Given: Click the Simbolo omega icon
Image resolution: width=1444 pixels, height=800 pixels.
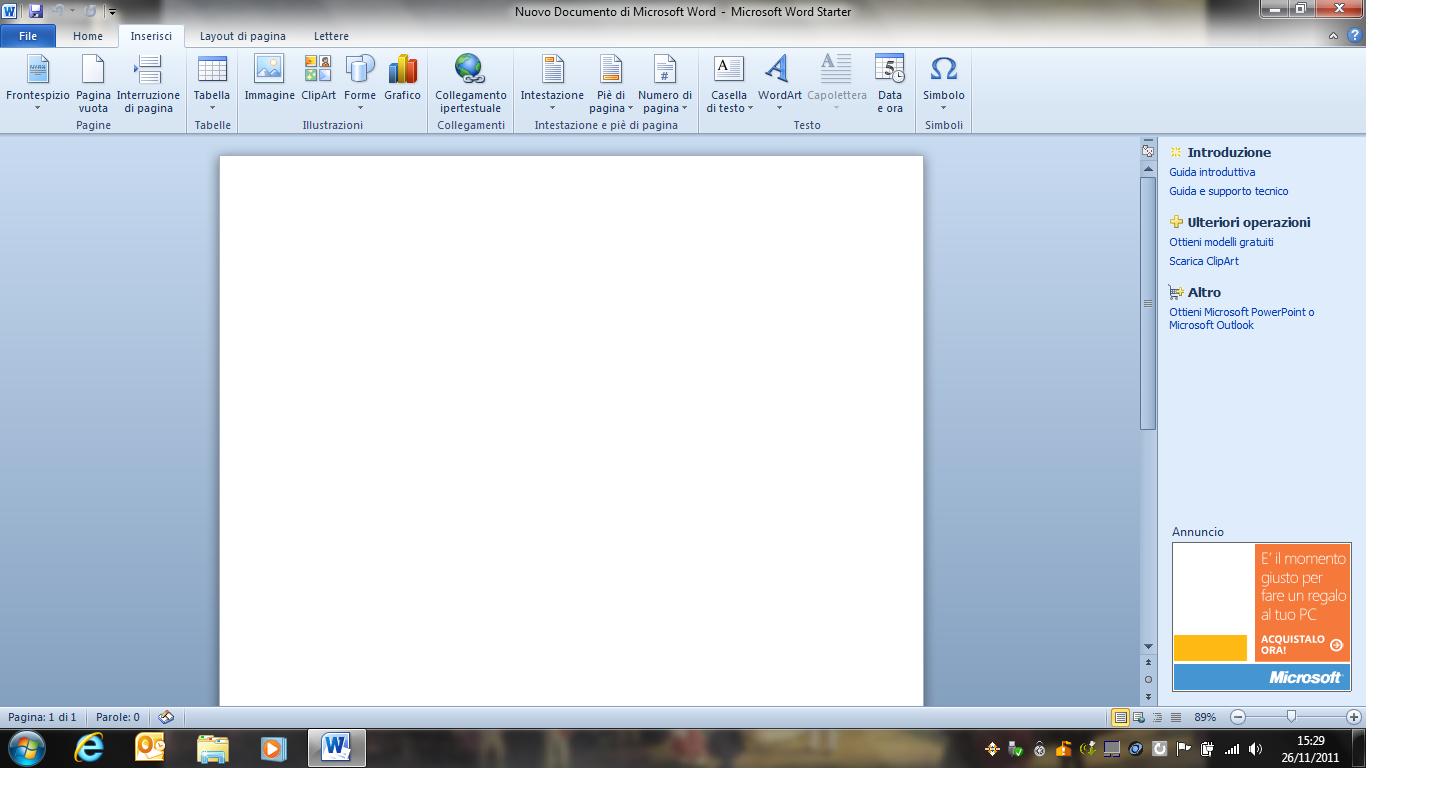Looking at the screenshot, I should point(943,68).
